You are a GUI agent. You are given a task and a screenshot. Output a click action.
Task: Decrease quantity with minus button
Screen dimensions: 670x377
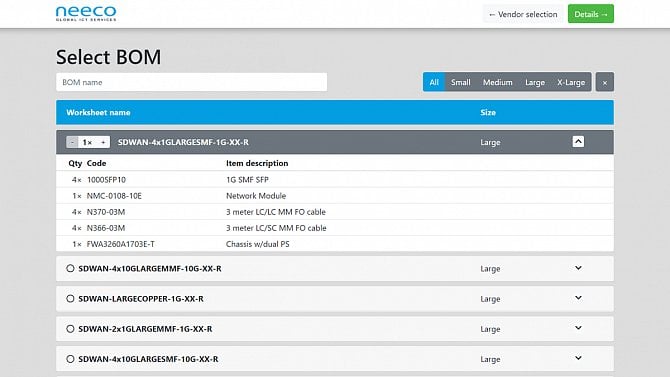73,142
